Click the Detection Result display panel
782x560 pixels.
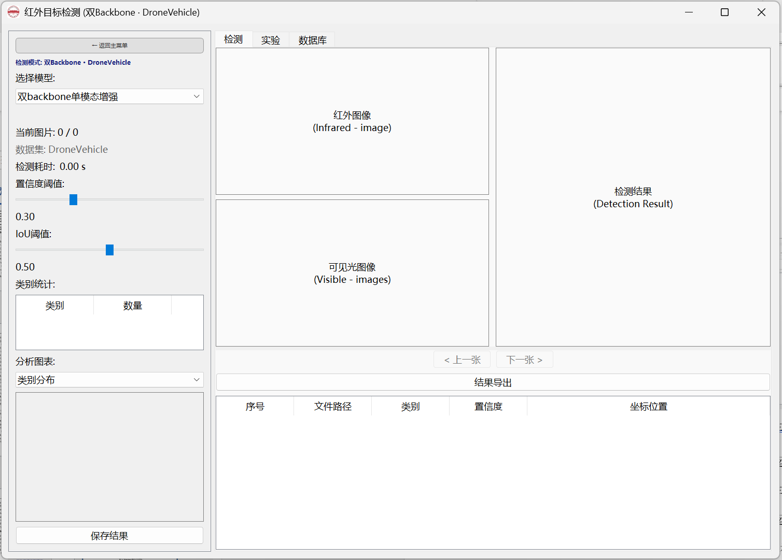[633, 197]
